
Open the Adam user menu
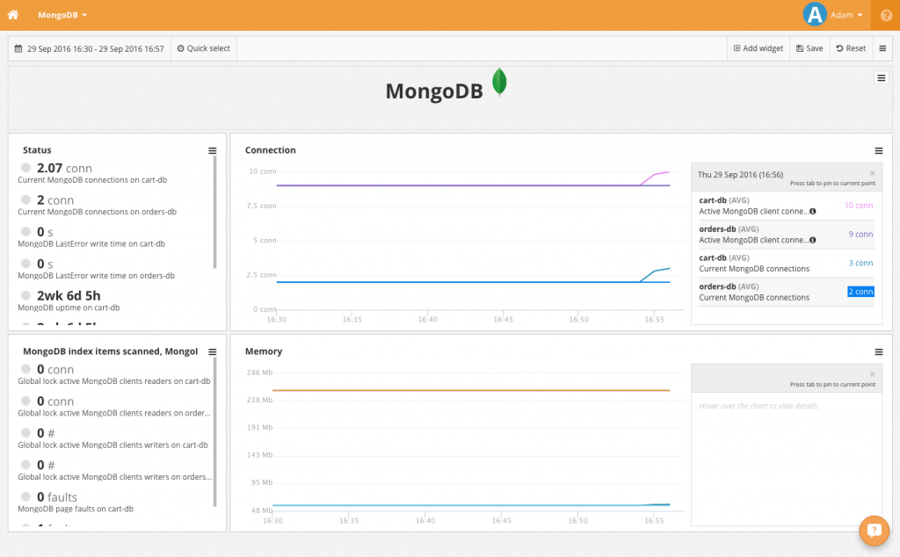click(846, 15)
